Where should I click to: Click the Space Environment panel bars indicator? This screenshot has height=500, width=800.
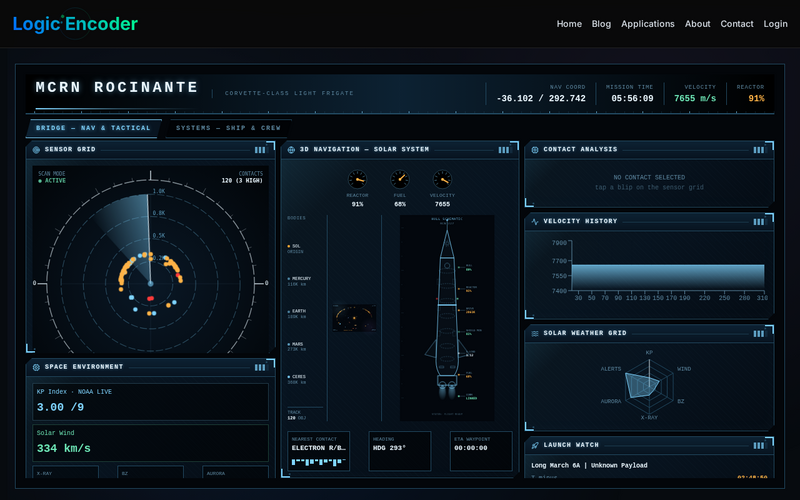260,367
